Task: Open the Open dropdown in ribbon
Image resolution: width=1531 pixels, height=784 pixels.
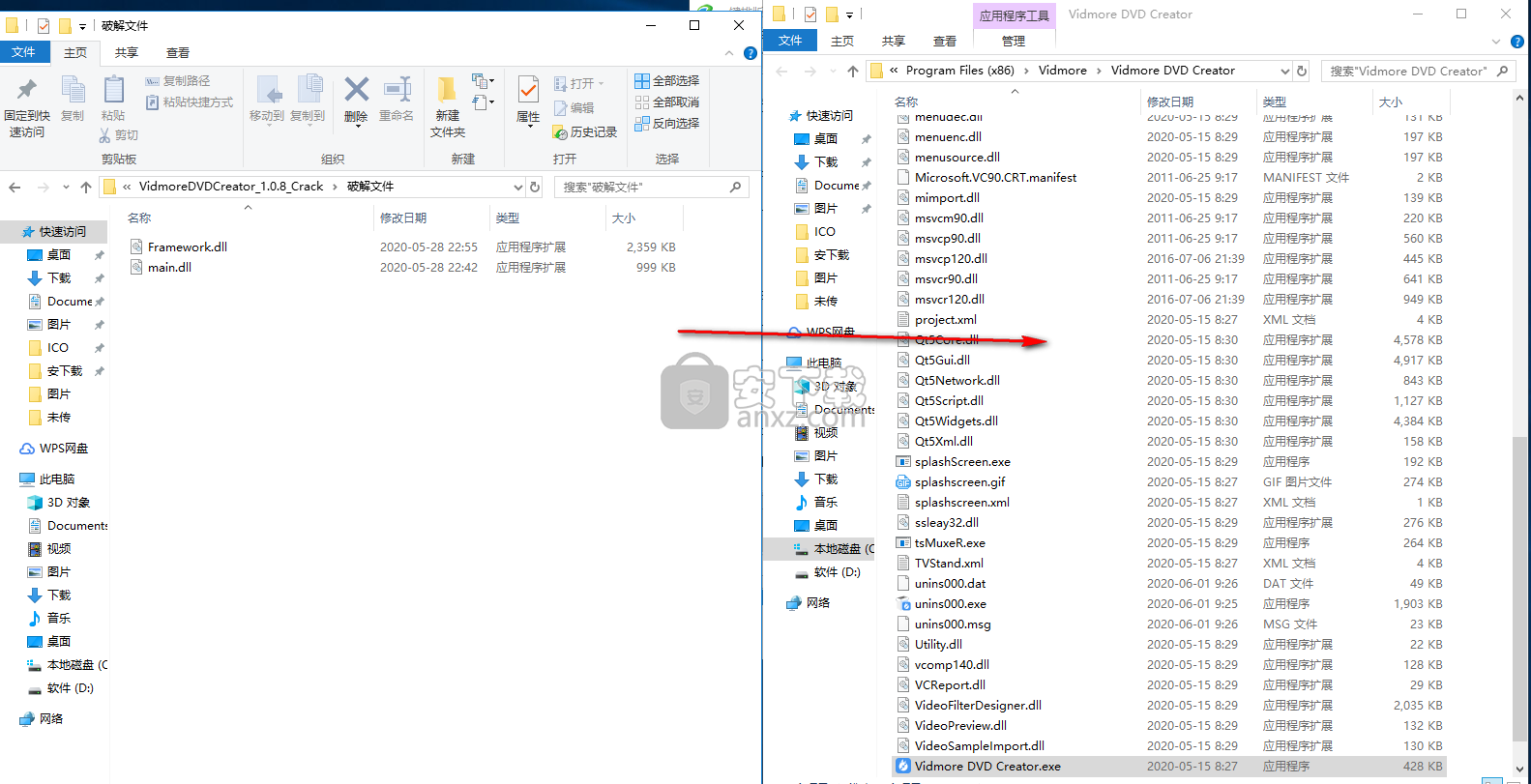Action: [x=578, y=84]
